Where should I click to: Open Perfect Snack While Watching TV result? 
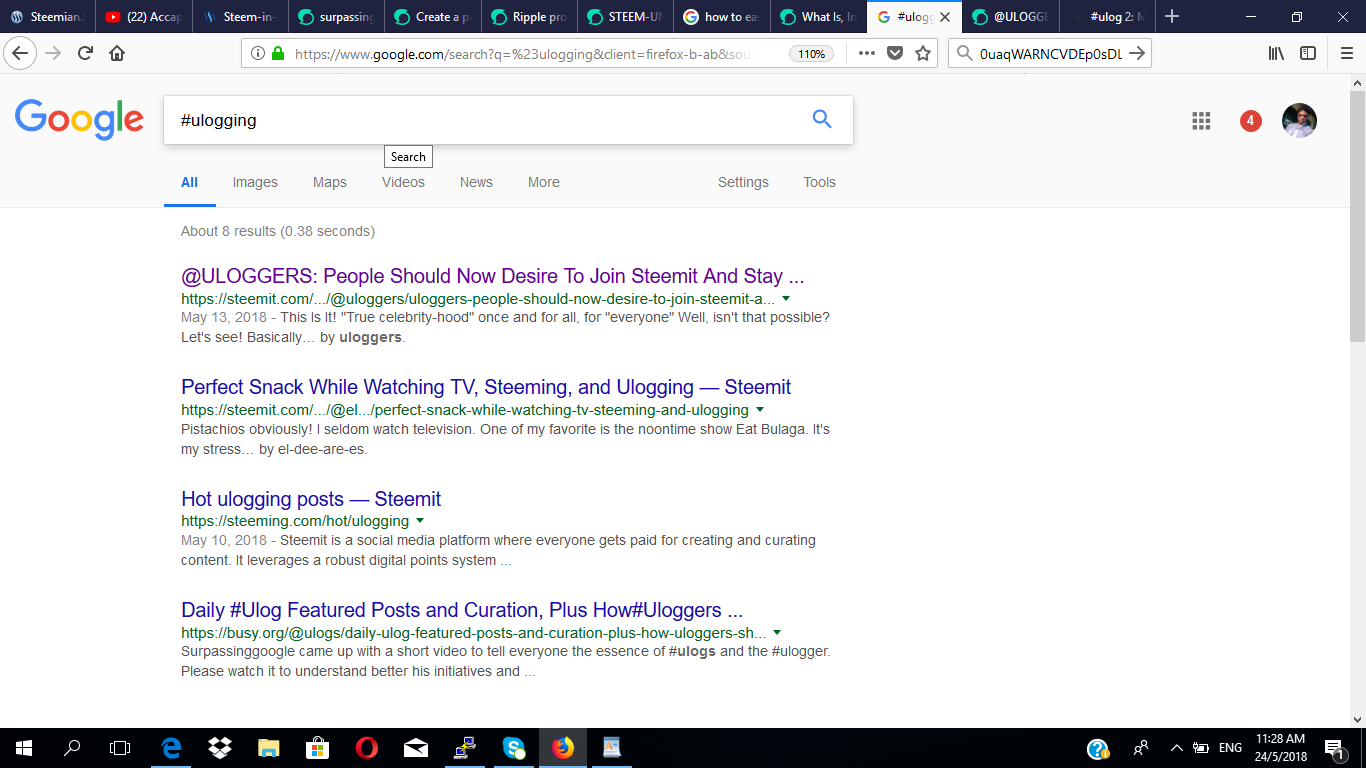pos(486,387)
